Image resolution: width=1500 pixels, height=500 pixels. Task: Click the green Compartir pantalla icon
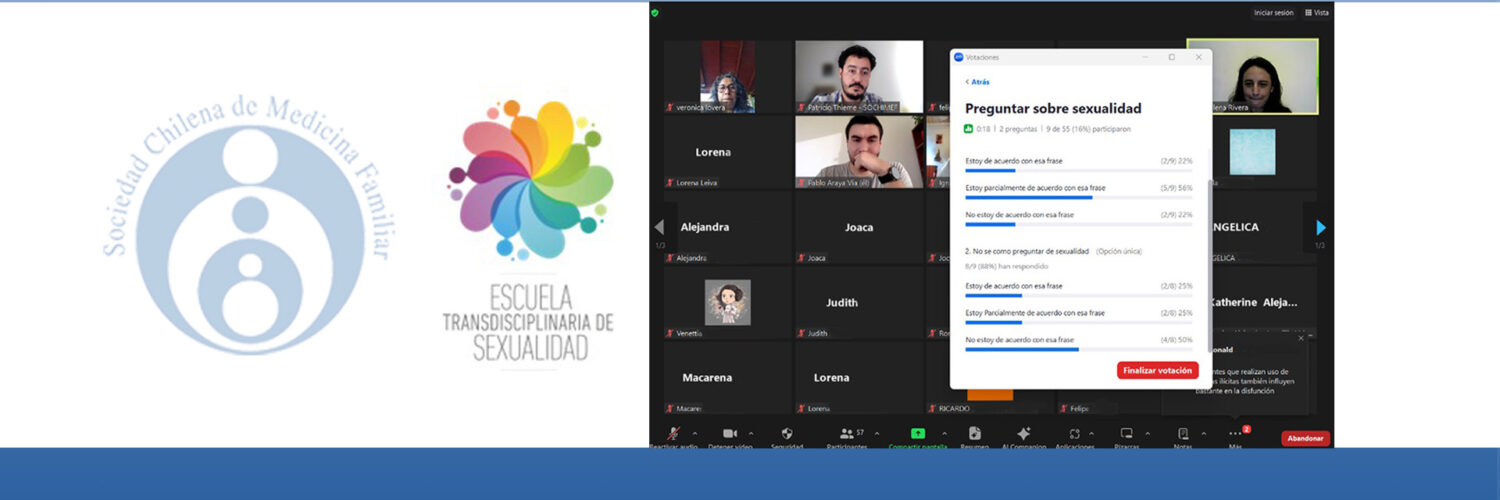click(918, 433)
